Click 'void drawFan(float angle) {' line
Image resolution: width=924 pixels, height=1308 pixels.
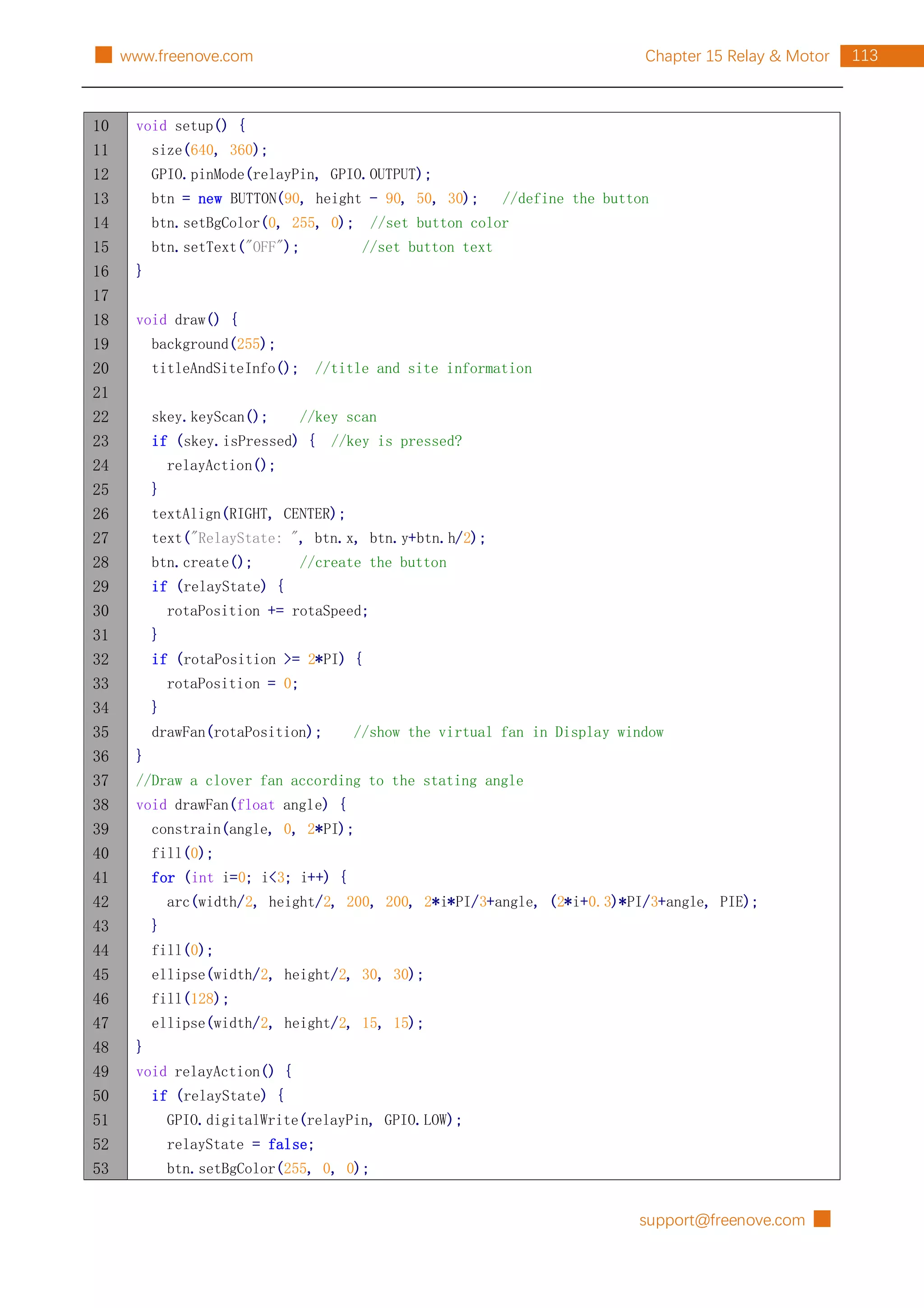241,804
